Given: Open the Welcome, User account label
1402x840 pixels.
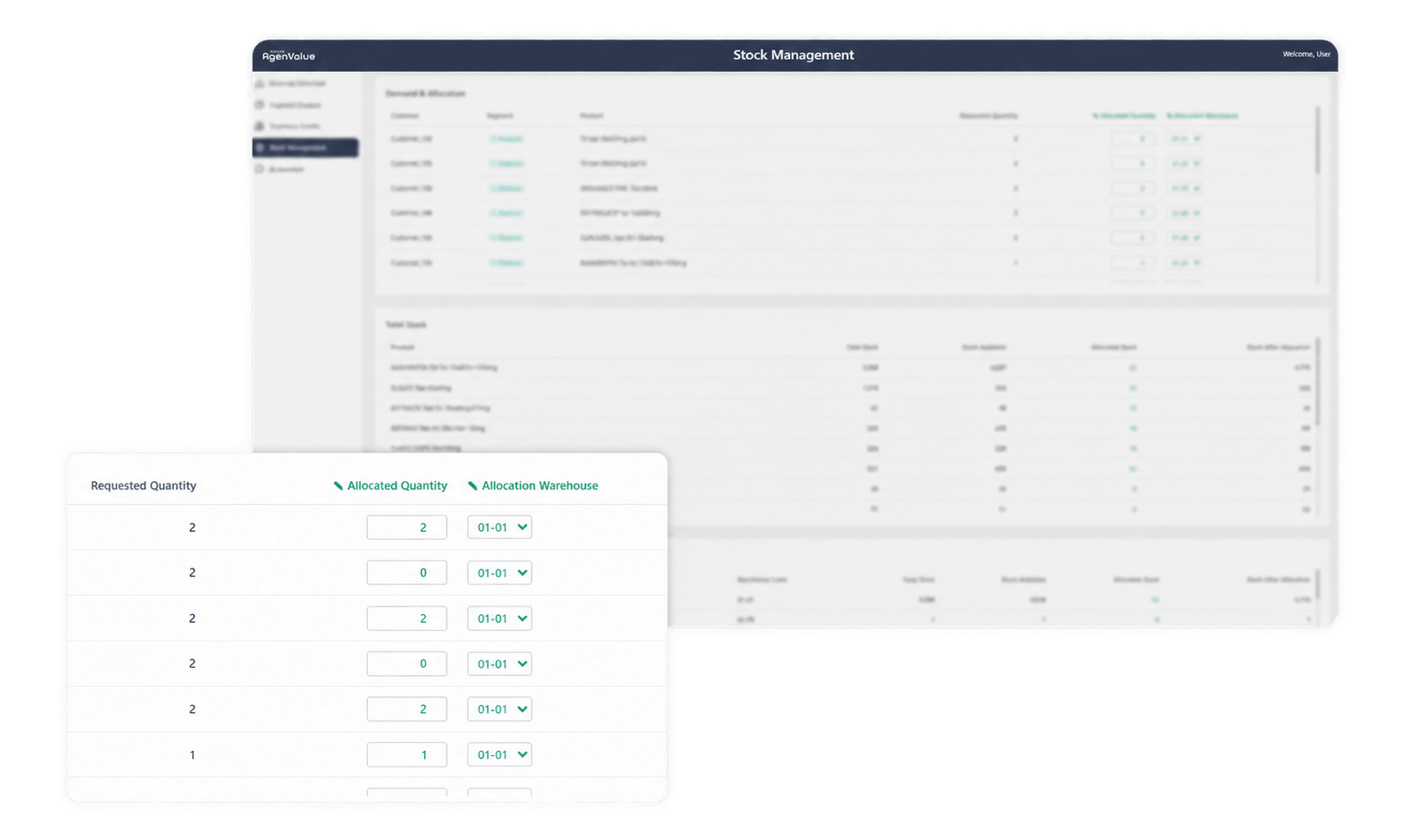Looking at the screenshot, I should [x=1306, y=55].
